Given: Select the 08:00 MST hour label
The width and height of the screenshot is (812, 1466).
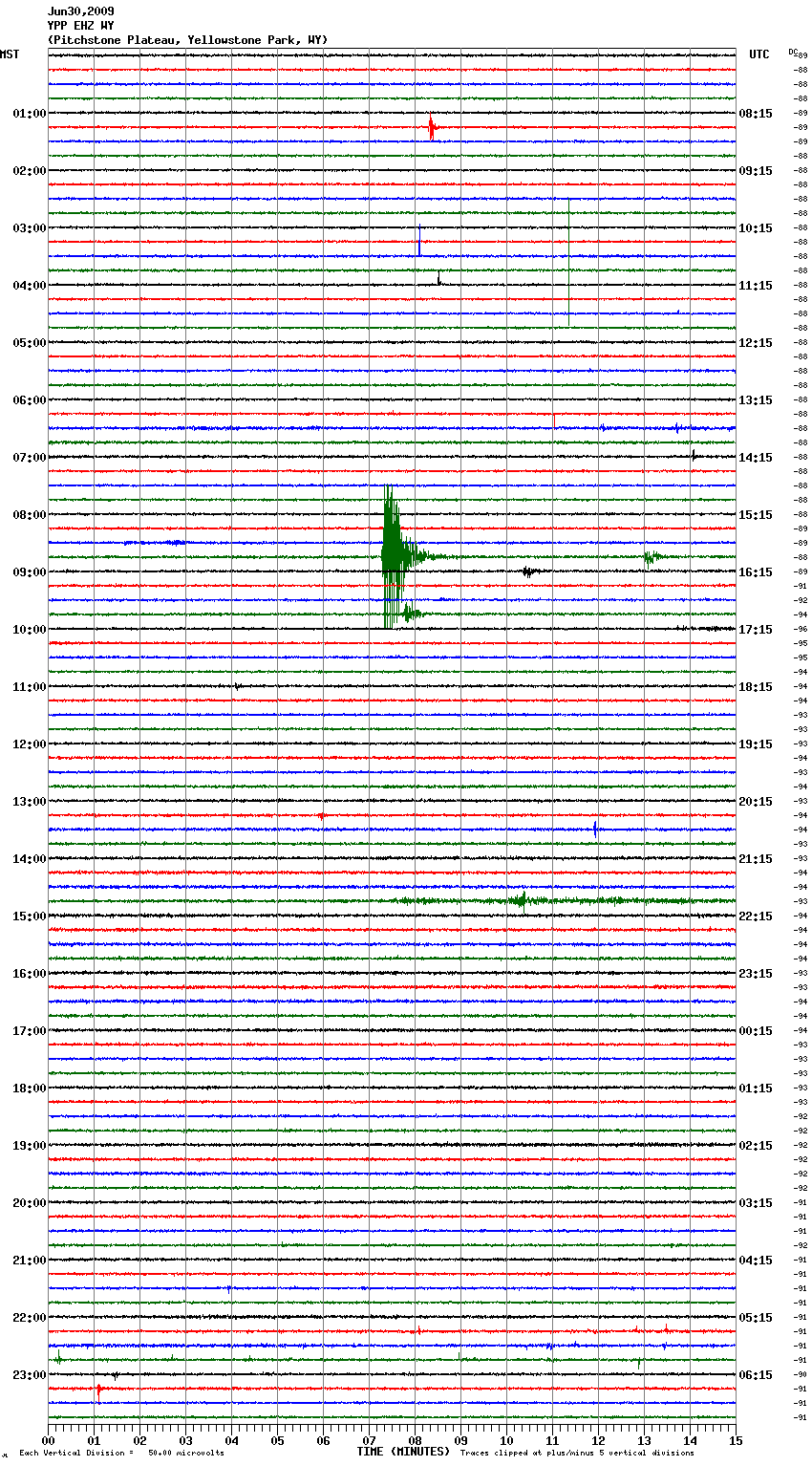Looking at the screenshot, I should pos(30,515).
